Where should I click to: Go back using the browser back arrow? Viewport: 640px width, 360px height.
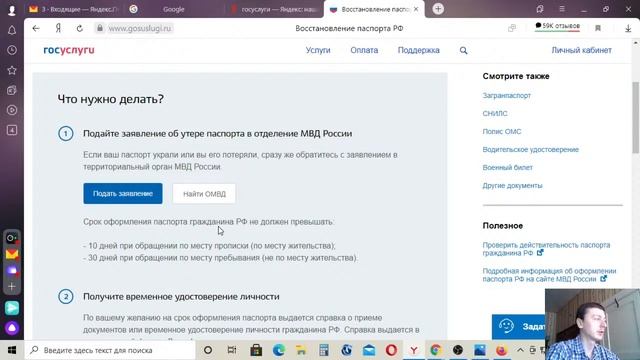click(x=36, y=28)
